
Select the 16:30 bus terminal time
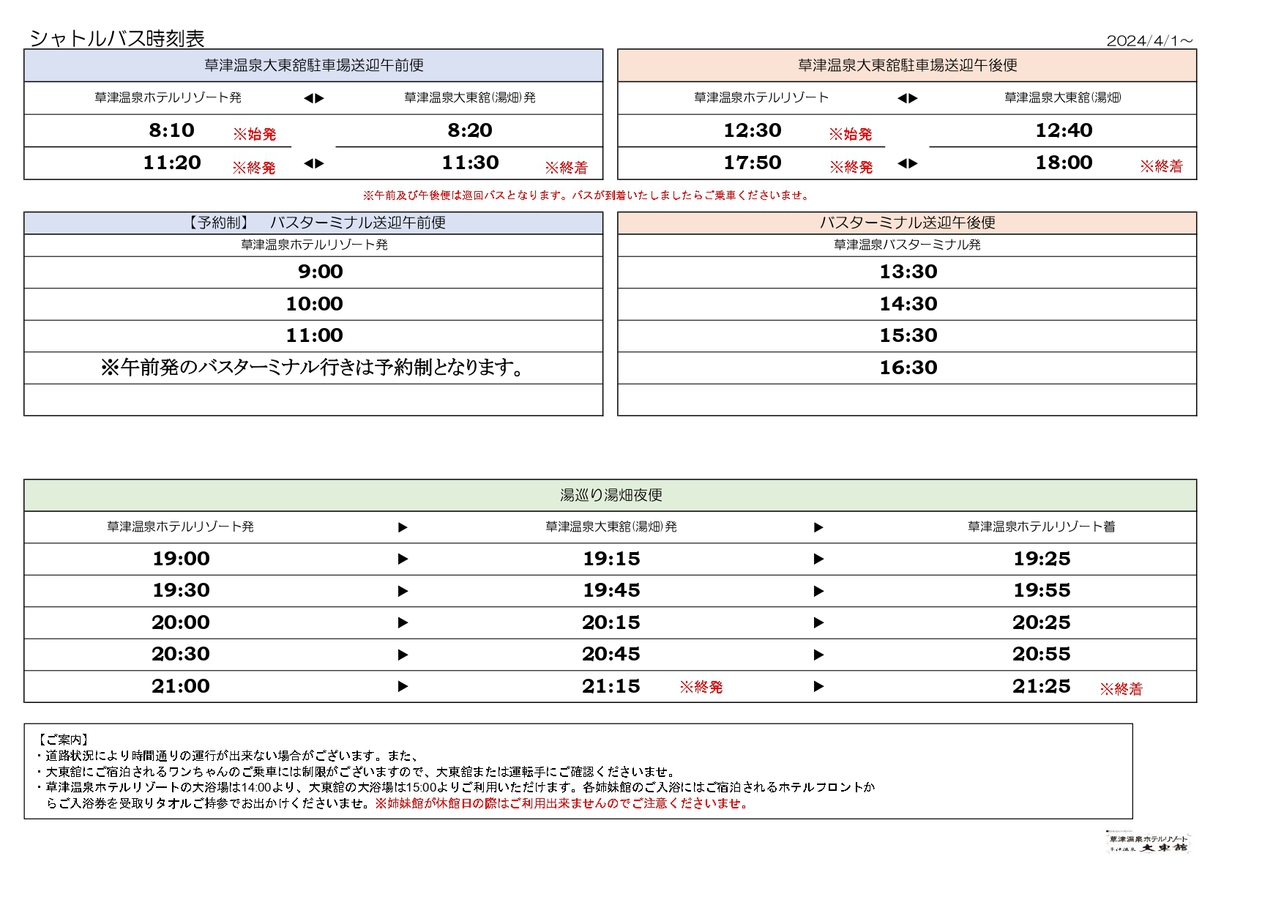pyautogui.click(x=908, y=368)
